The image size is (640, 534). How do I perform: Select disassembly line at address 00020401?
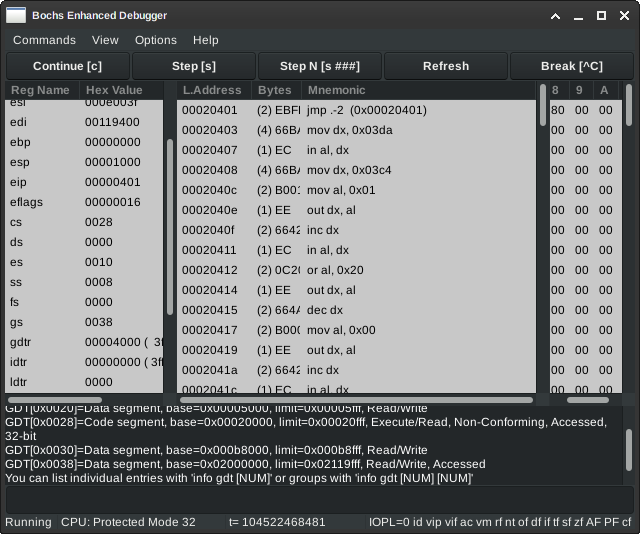coord(356,110)
